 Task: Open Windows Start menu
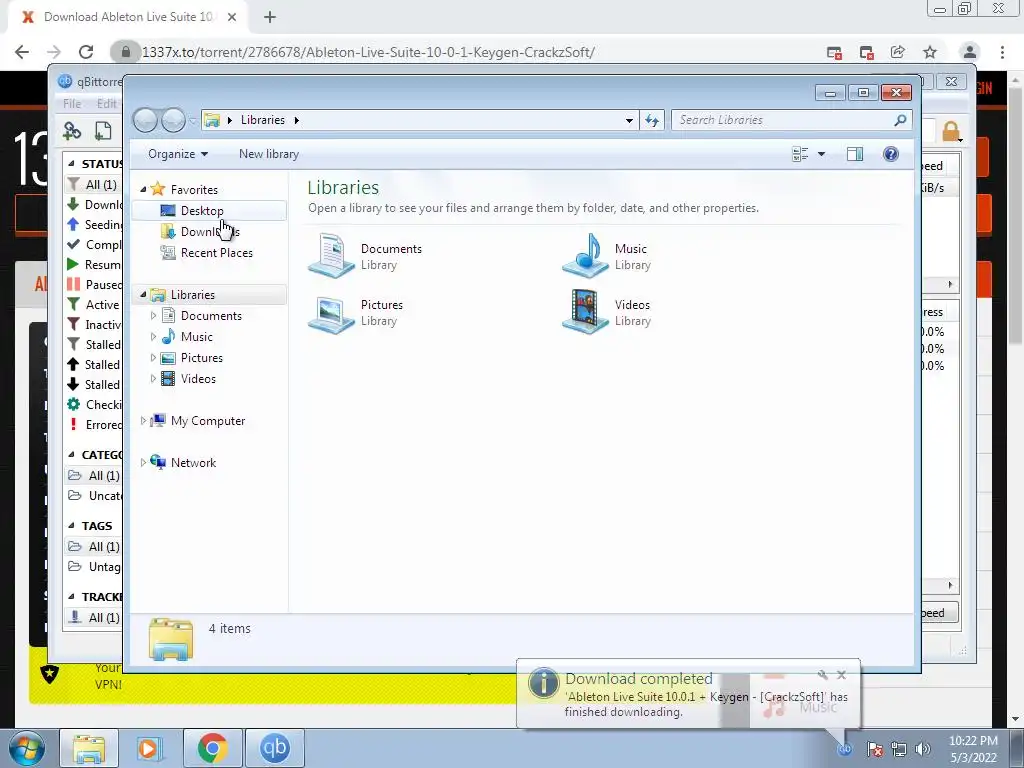point(26,748)
